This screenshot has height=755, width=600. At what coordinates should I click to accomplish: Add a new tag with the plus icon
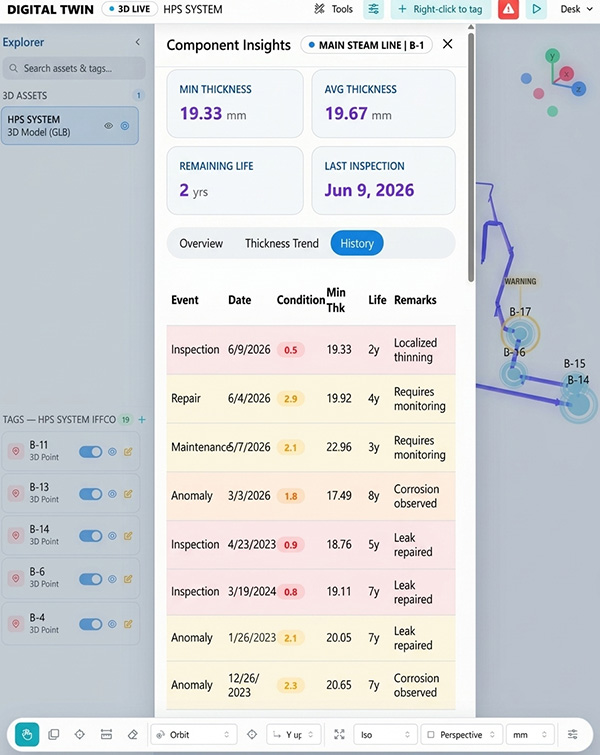pos(142,419)
